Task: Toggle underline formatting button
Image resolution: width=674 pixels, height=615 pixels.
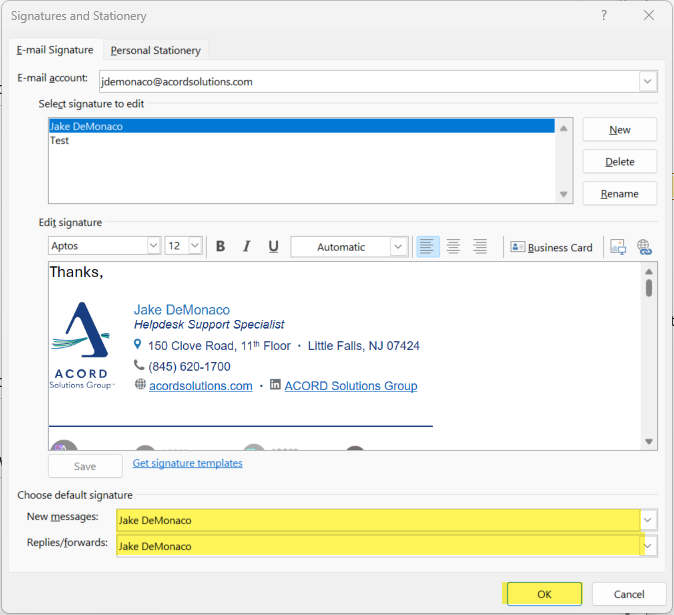Action: point(272,247)
